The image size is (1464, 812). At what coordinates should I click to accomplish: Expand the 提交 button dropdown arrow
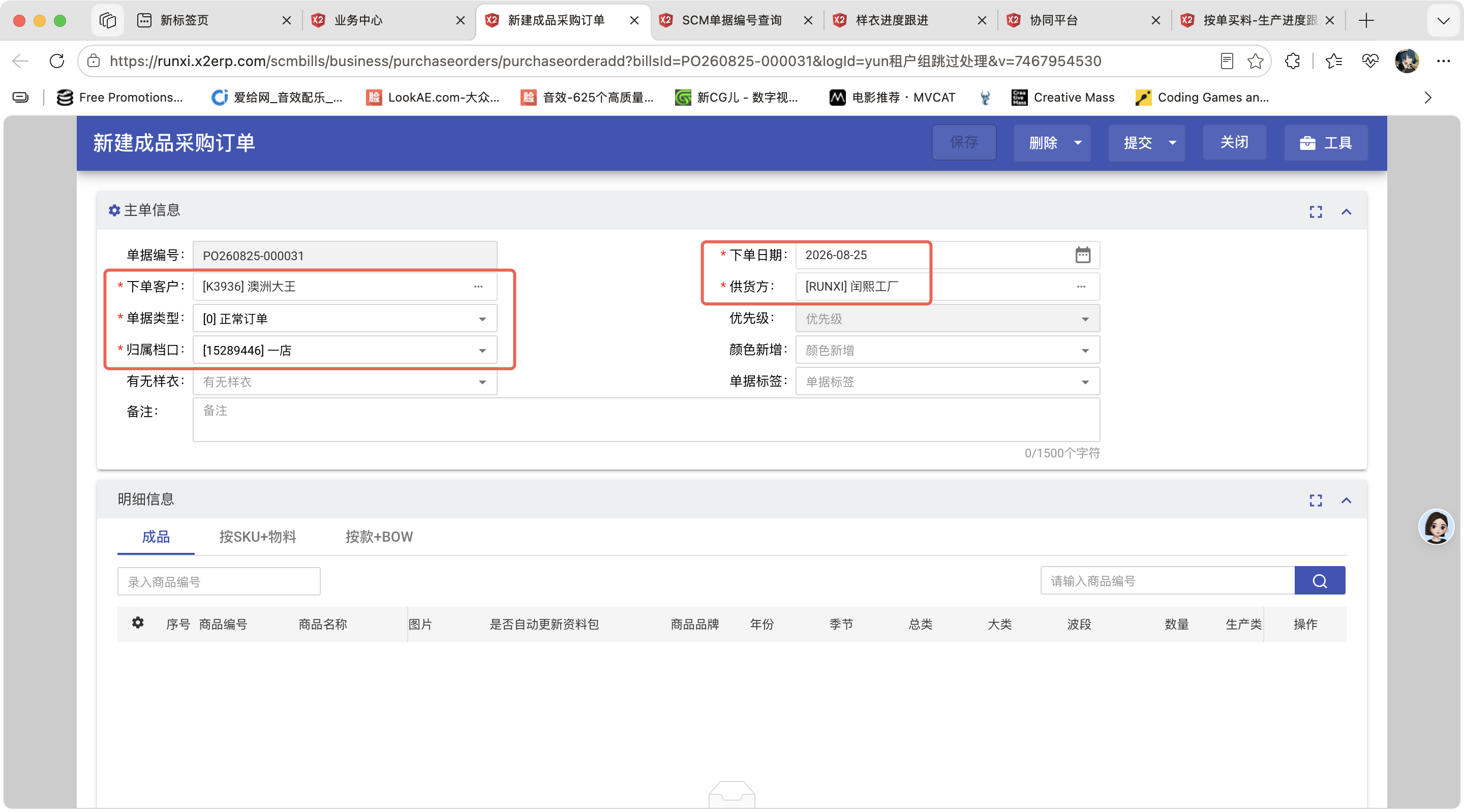[1172, 143]
